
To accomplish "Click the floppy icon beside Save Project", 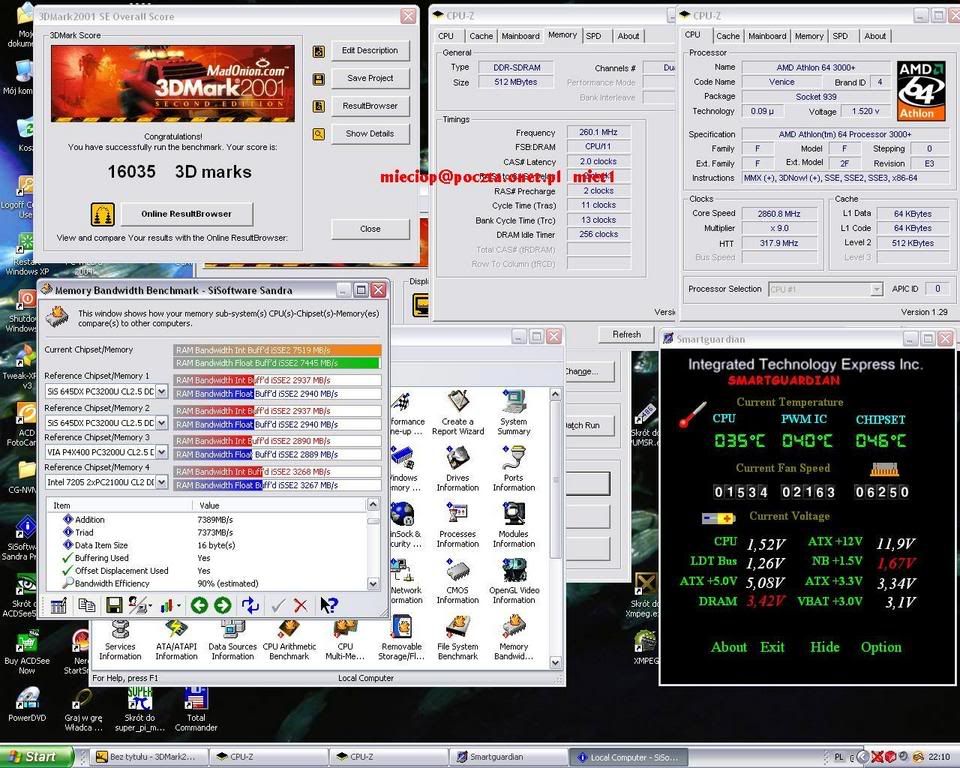I will point(319,79).
